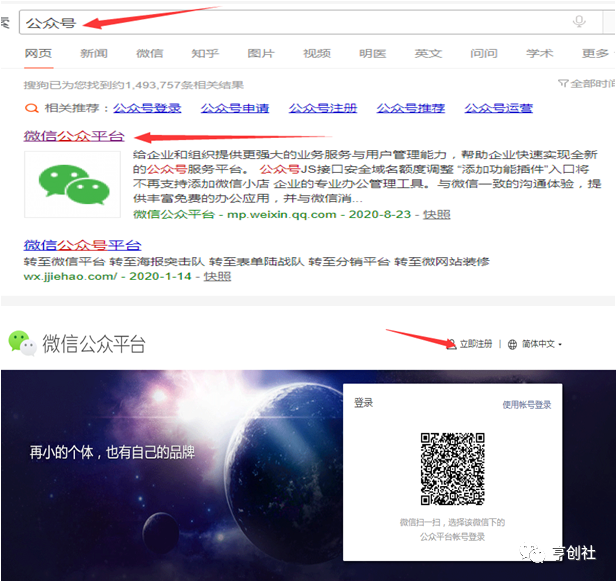
Task: Open the 全部时间 time filter
Action: click(x=587, y=83)
